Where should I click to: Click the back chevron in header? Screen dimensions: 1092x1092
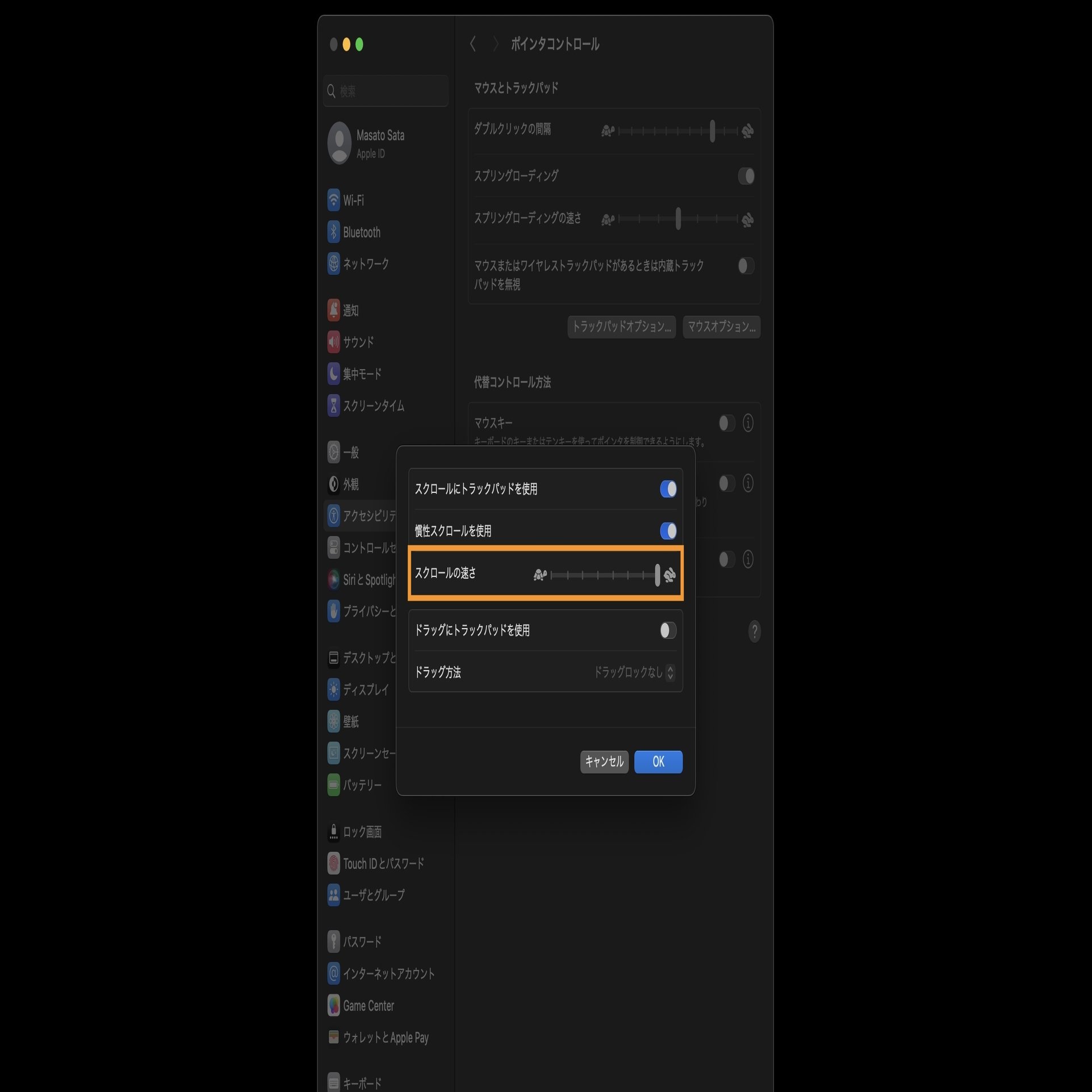tap(472, 44)
